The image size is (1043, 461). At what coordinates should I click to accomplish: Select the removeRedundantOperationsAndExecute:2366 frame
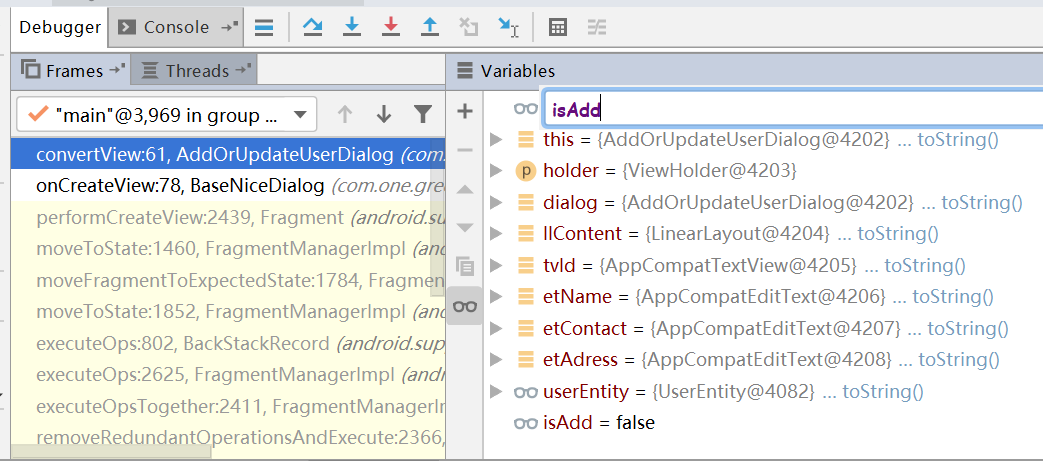(228, 438)
